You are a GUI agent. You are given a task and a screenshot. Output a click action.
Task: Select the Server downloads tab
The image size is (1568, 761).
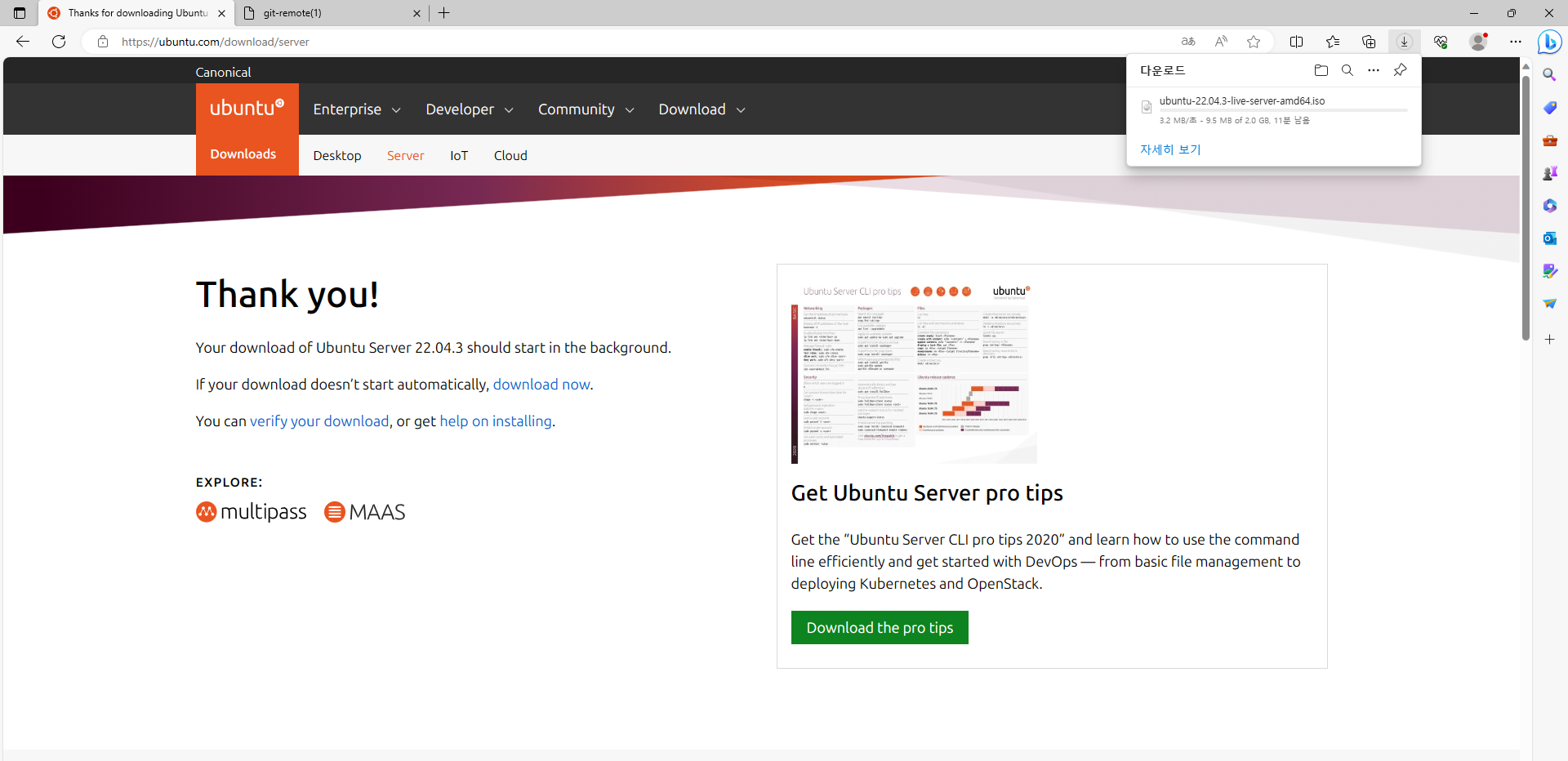click(406, 155)
